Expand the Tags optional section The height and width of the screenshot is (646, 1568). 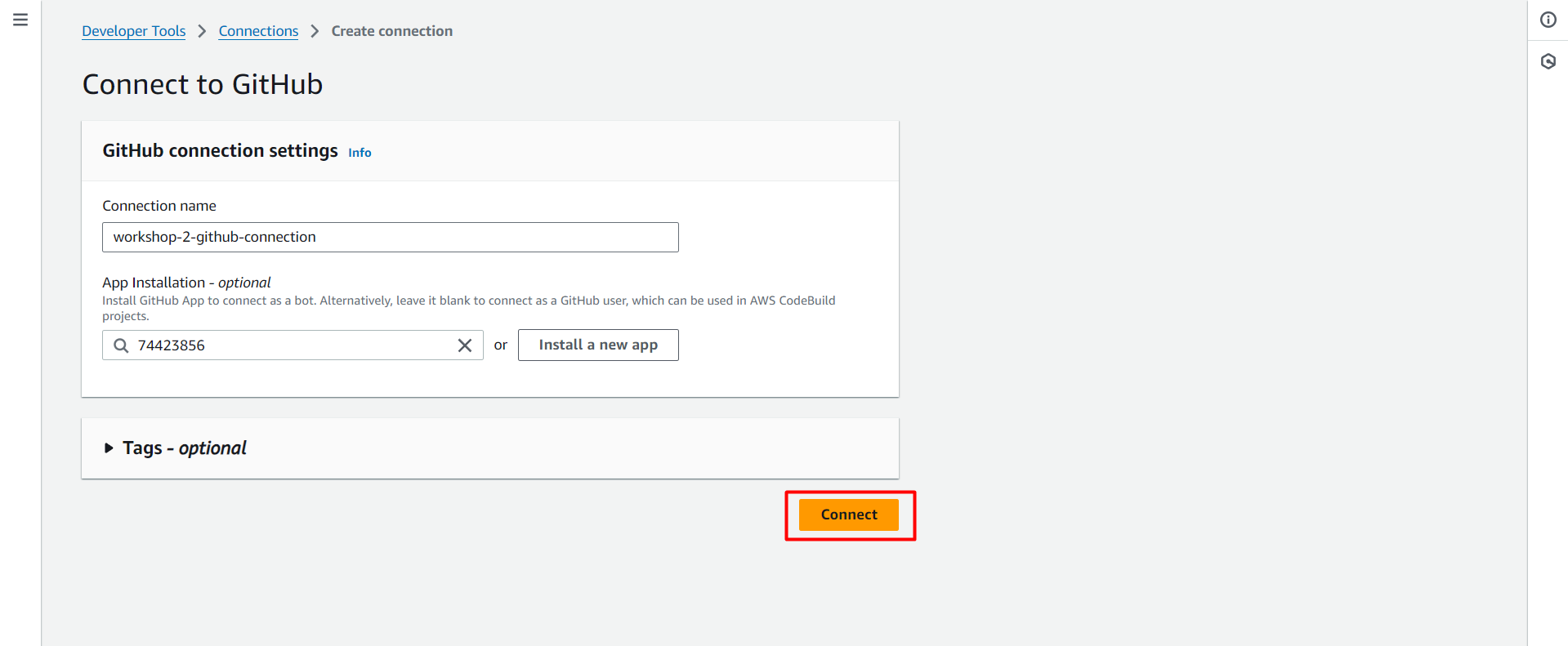tap(109, 448)
